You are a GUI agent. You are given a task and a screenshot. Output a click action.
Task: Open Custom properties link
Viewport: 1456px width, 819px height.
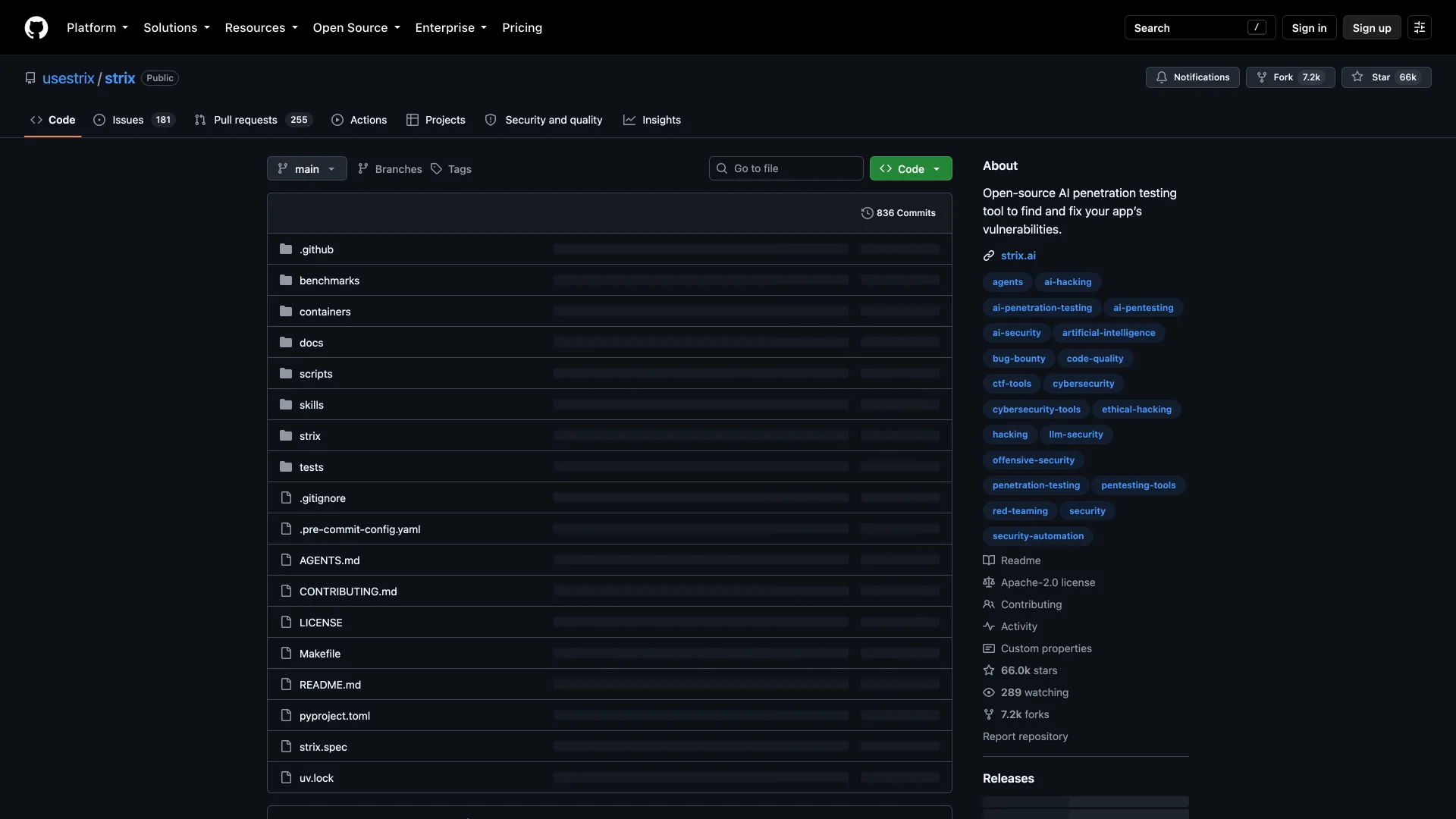coord(1037,648)
